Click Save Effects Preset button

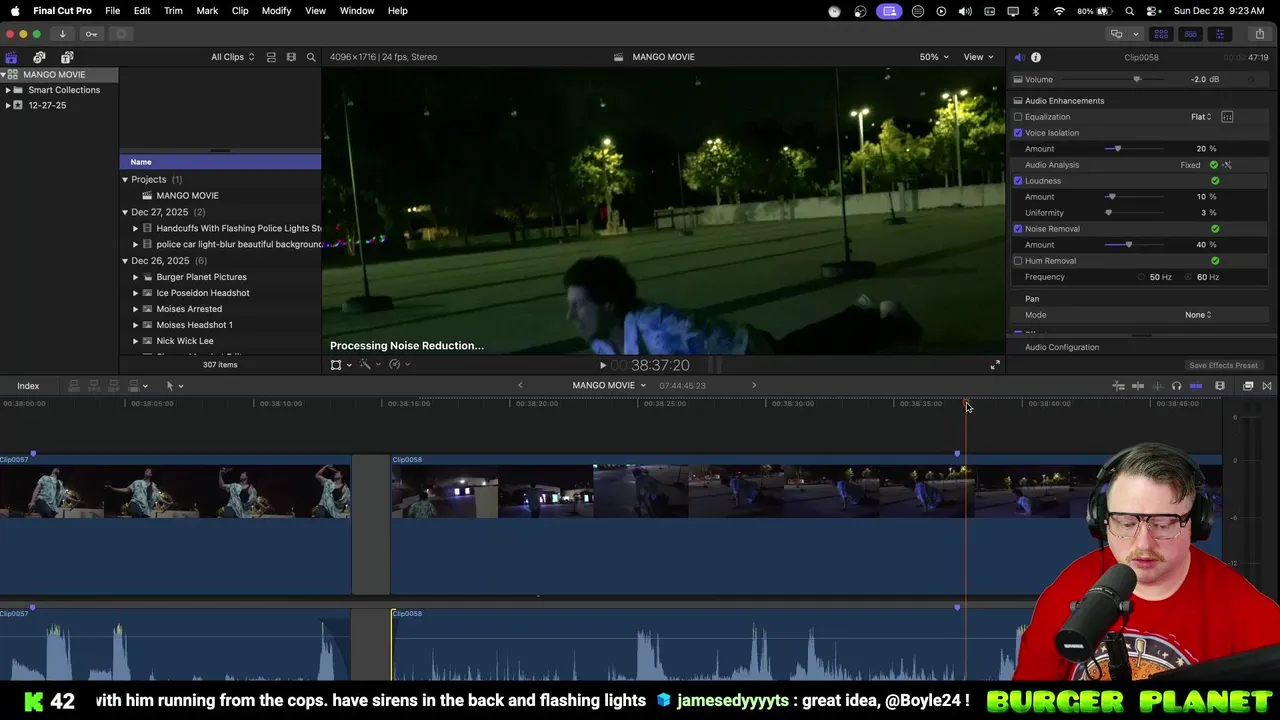[1223, 366]
